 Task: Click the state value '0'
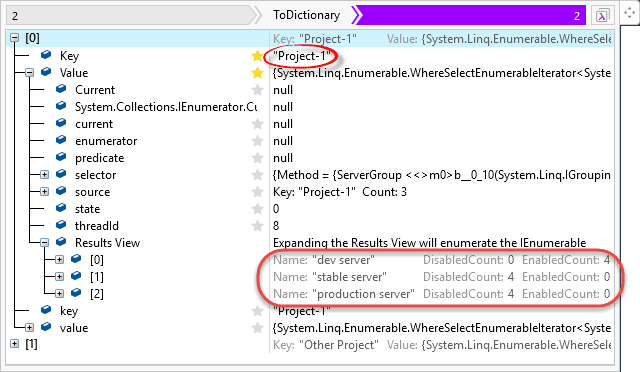click(x=276, y=209)
